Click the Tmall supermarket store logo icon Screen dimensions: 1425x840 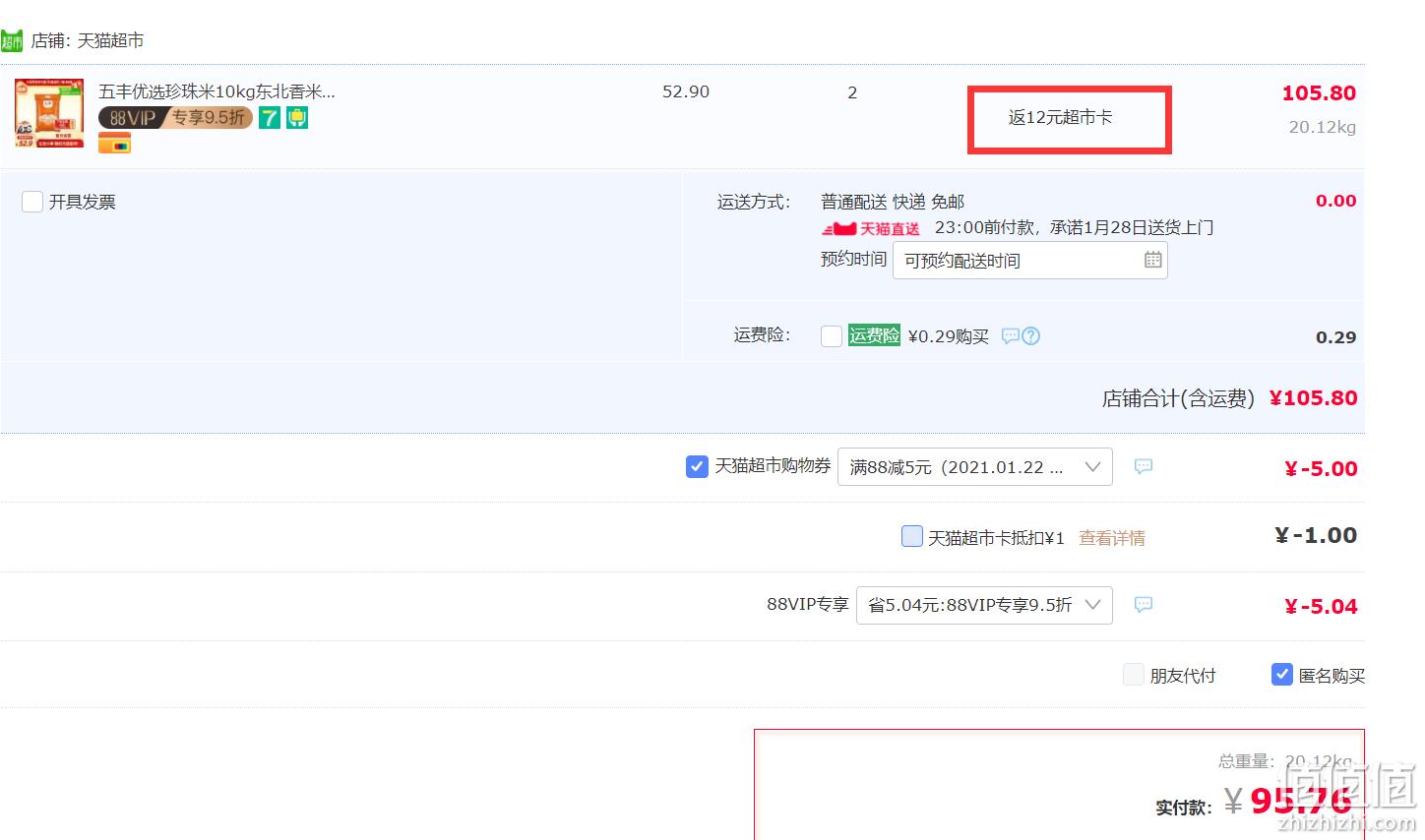pyautogui.click(x=12, y=41)
